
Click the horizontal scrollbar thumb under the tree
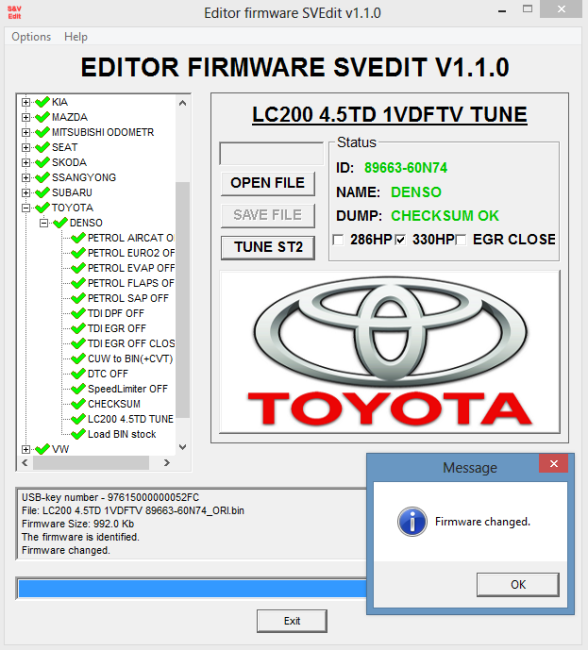coord(91,463)
